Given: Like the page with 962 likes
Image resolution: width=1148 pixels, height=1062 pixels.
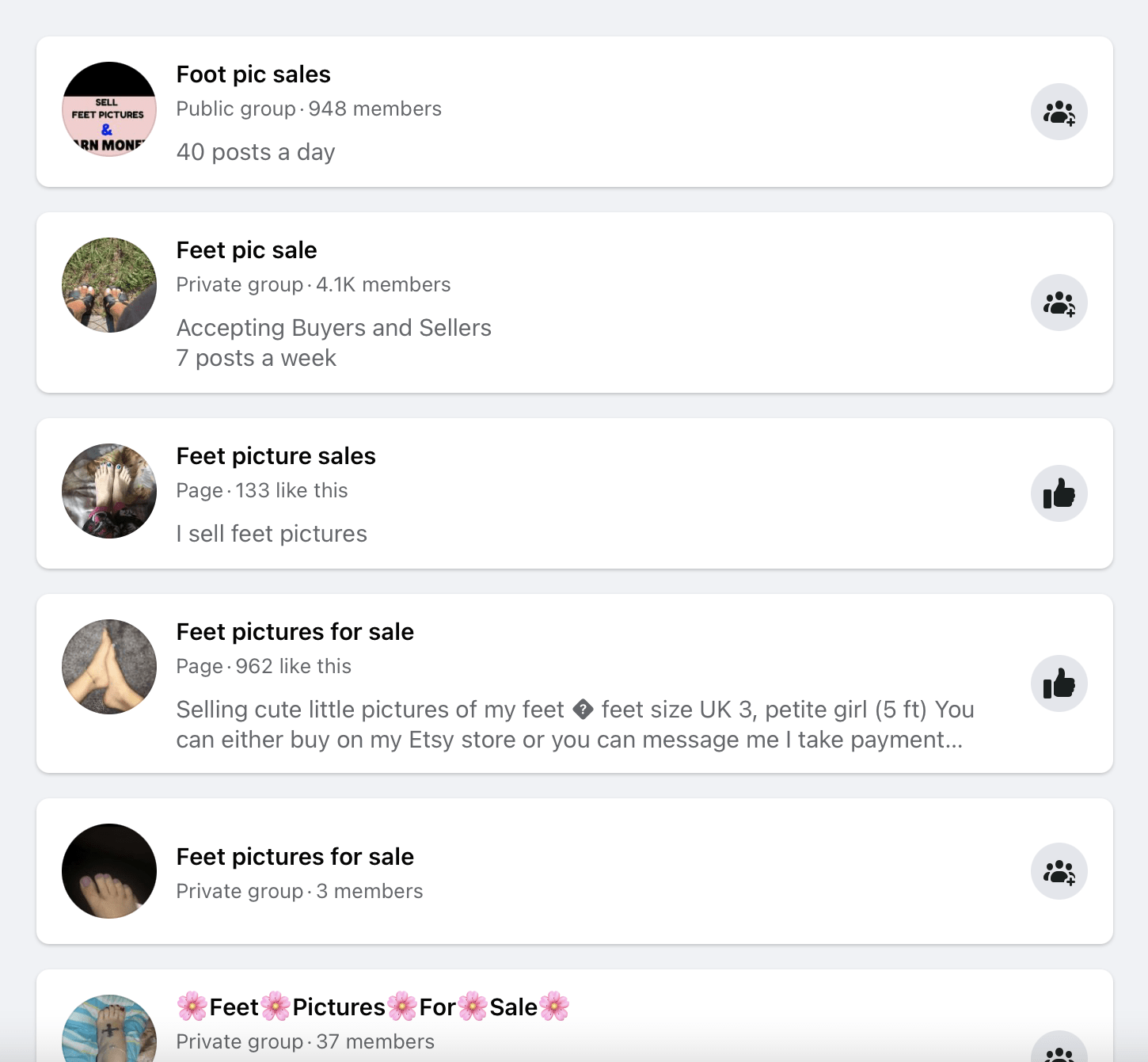Looking at the screenshot, I should 1059,683.
